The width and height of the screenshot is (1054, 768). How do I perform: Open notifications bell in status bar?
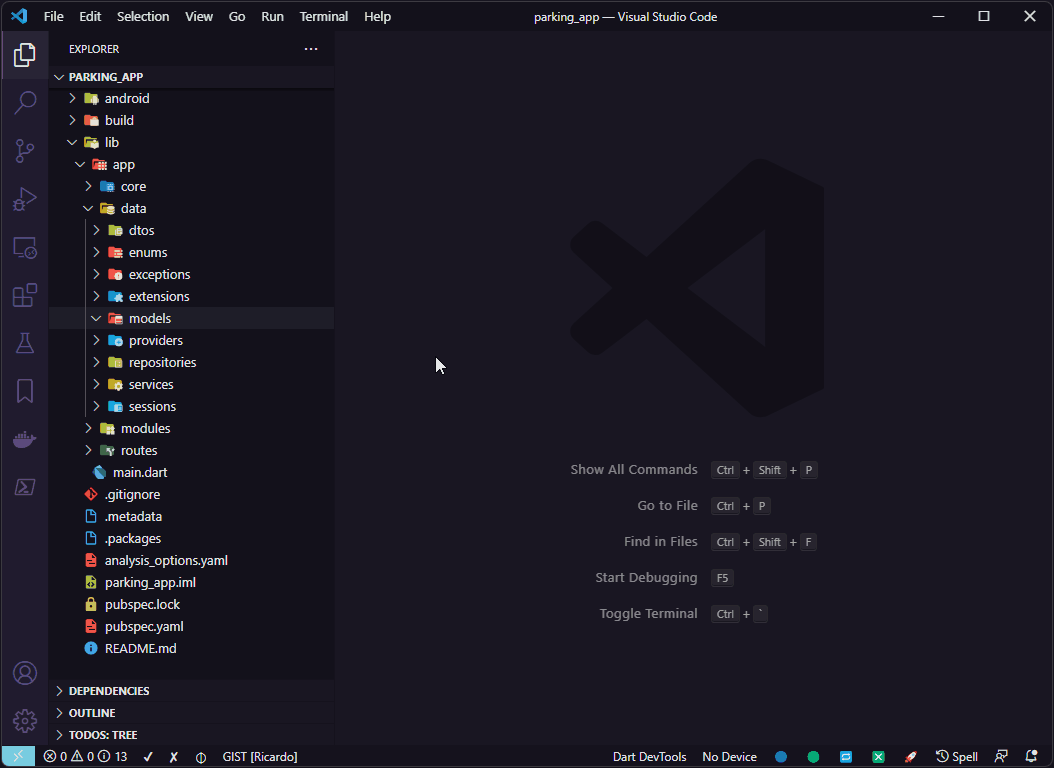tap(1031, 757)
